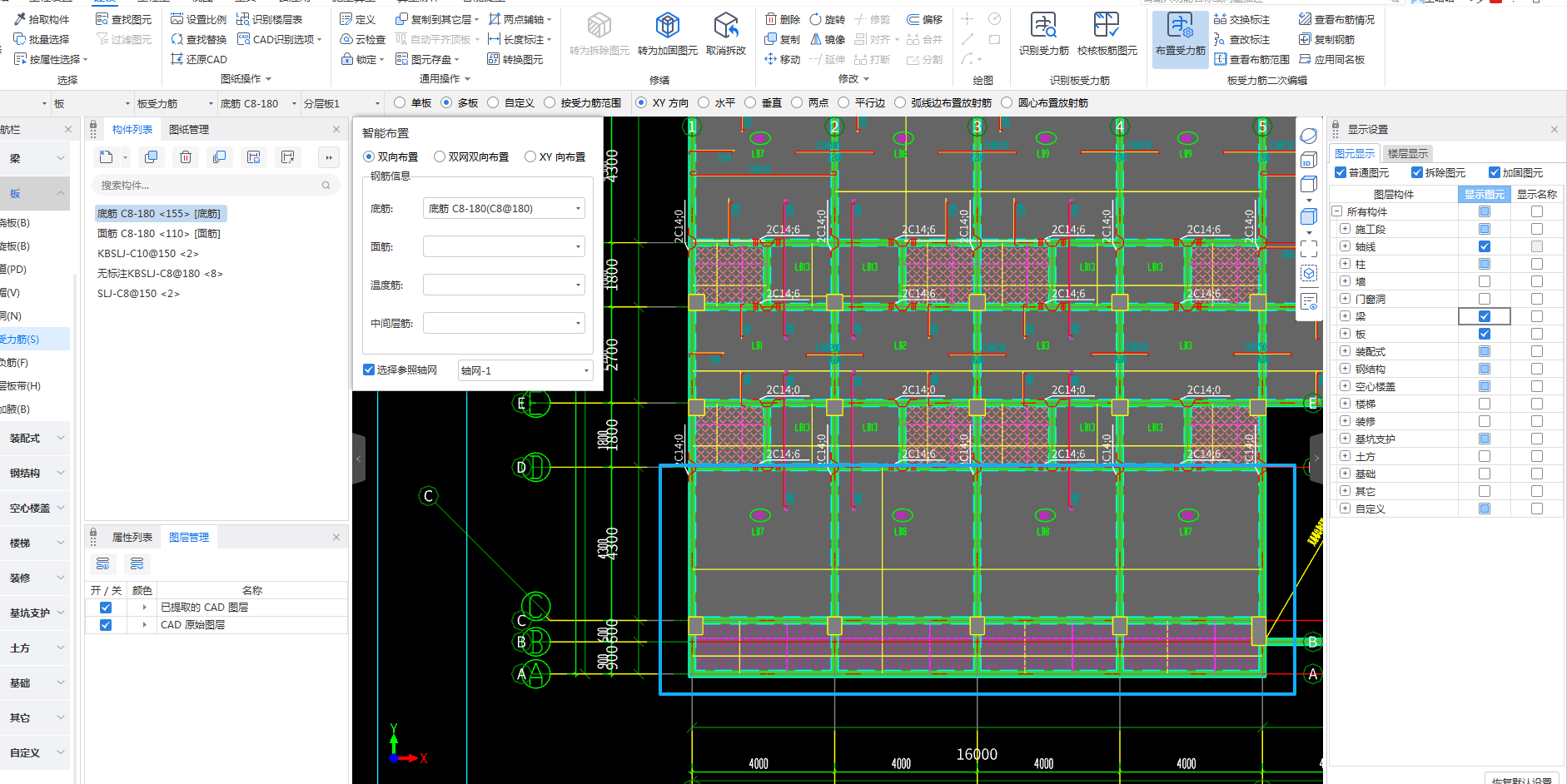
Task: Click the 查看布筋范围 tool
Action: [x=1251, y=59]
